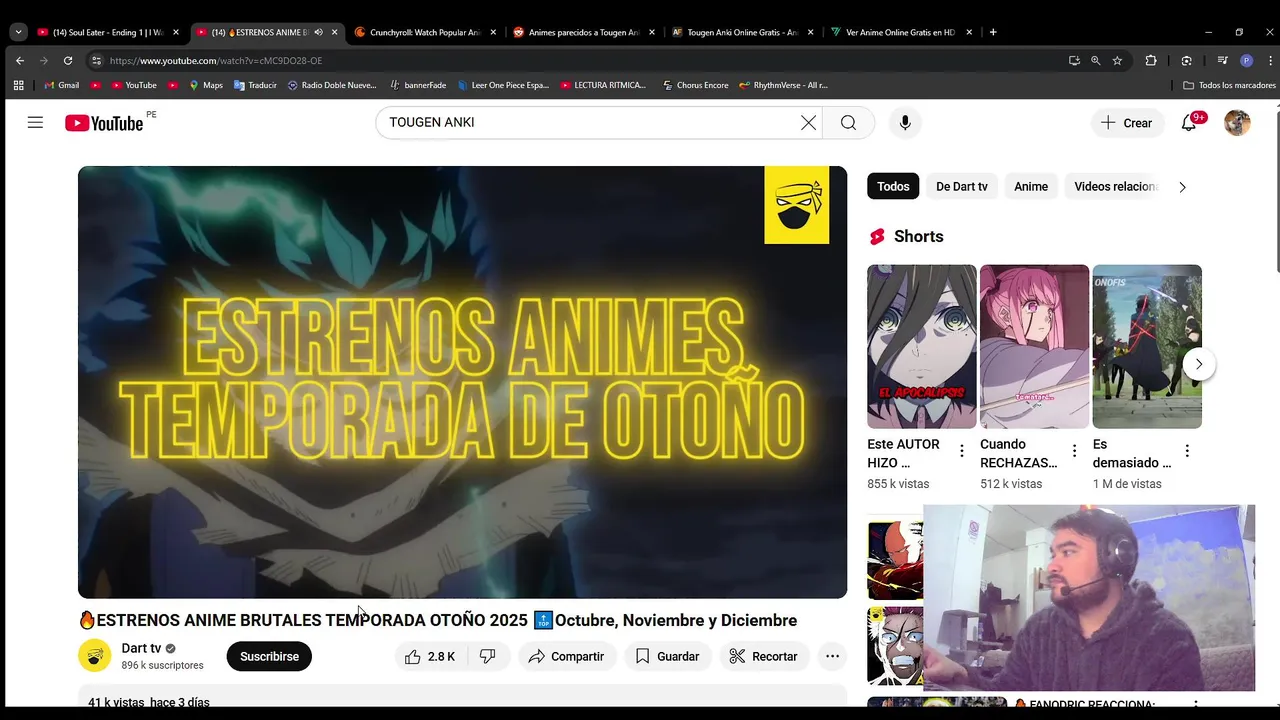The image size is (1280, 720).
Task: Open the YouTube guide hamburger menu
Action: coord(35,123)
